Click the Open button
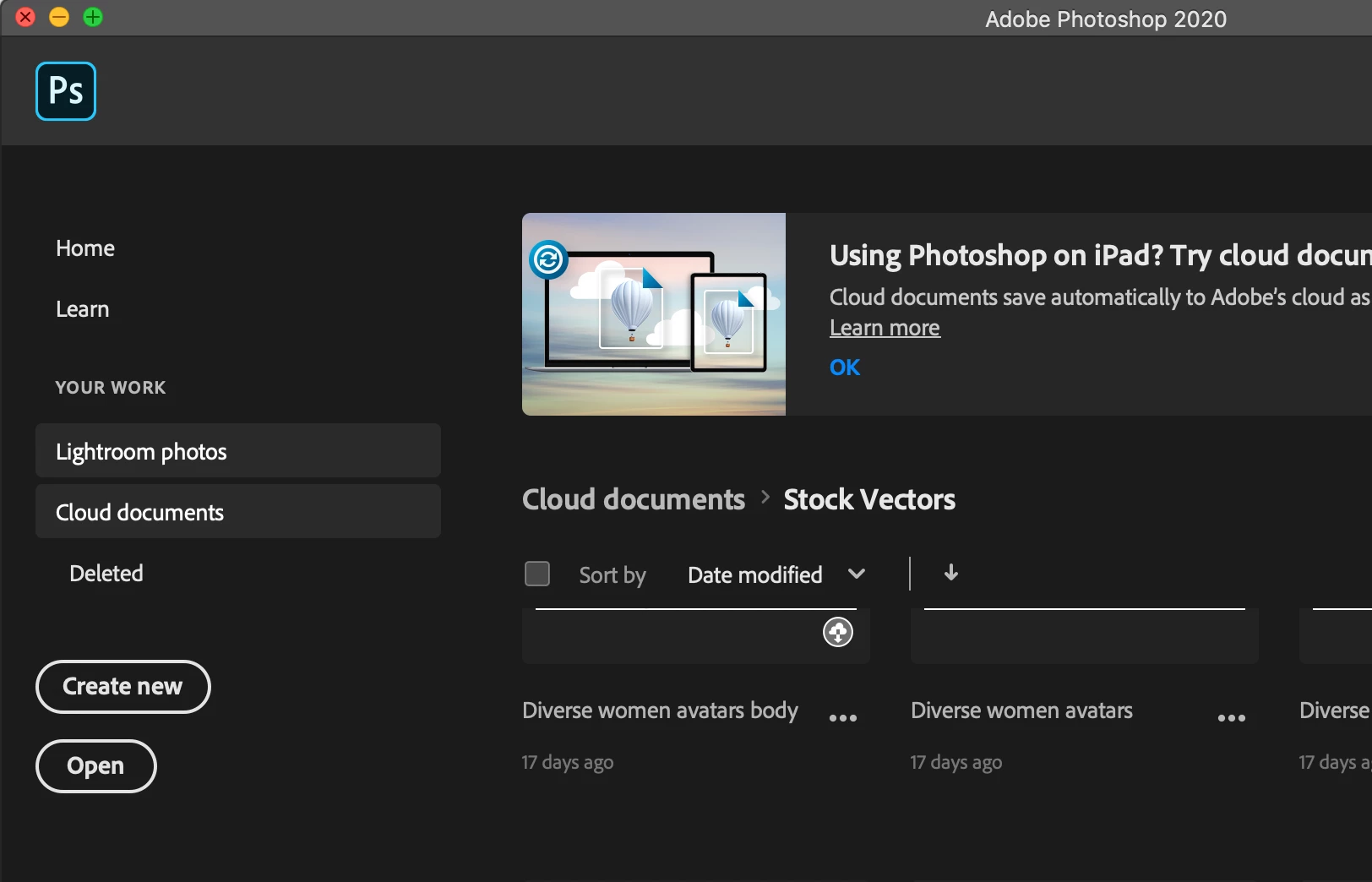The image size is (1372, 882). click(x=96, y=766)
